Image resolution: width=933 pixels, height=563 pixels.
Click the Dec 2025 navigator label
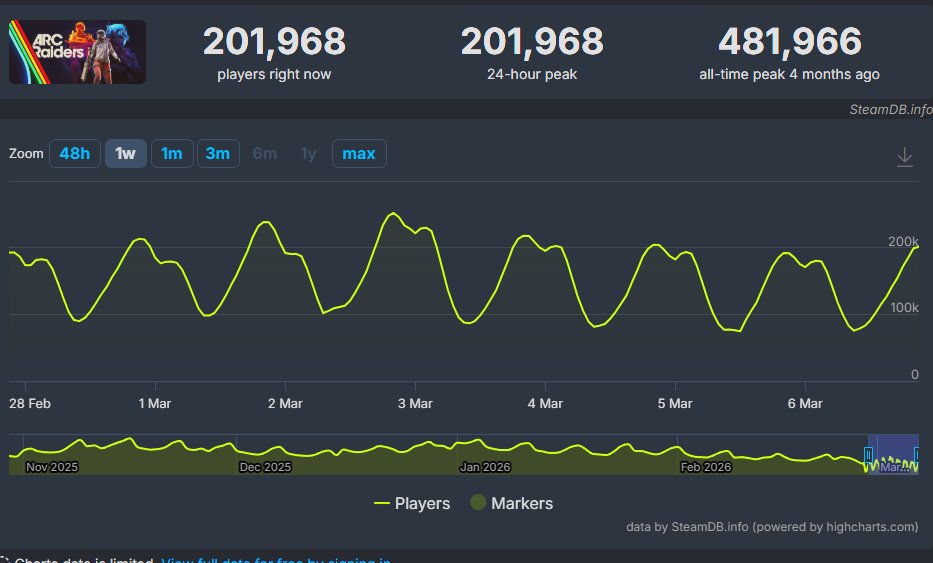(x=265, y=467)
